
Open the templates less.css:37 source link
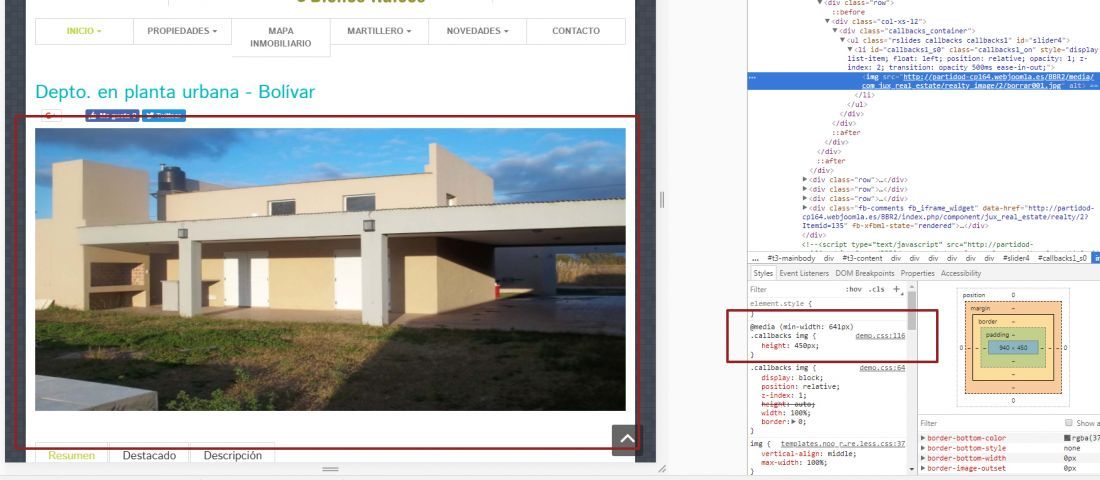pos(843,444)
